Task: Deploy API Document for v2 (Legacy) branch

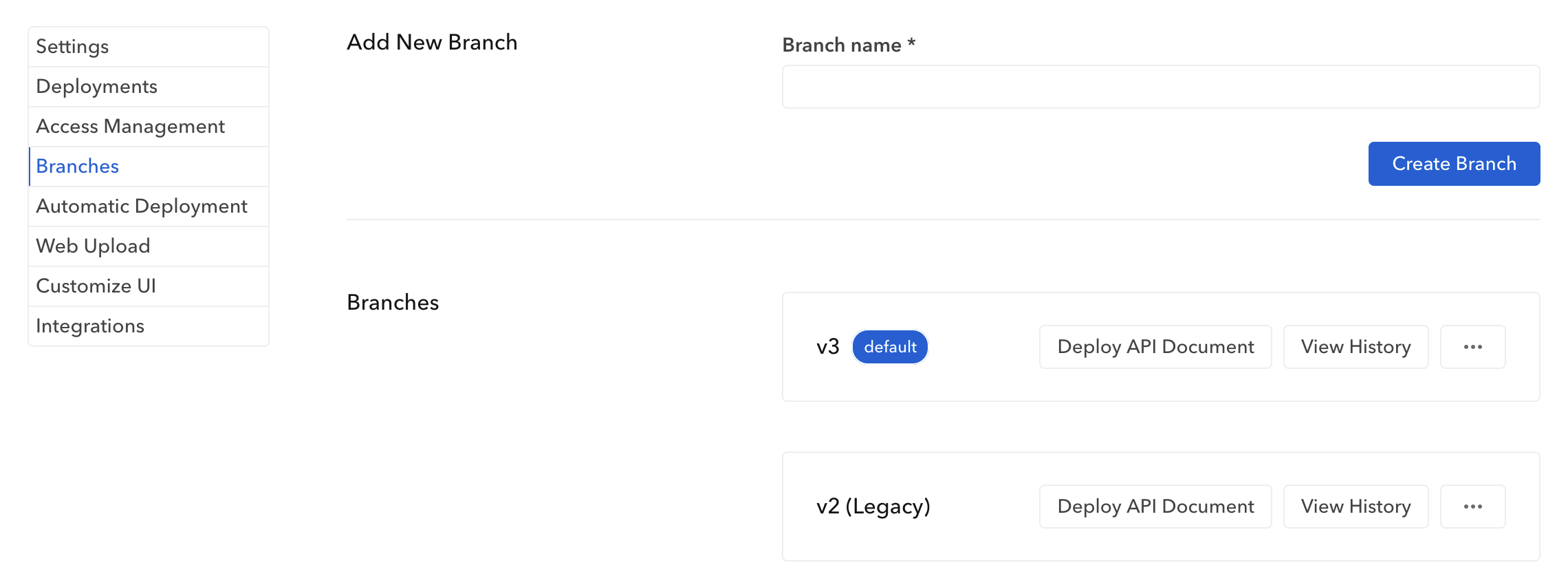Action: (1155, 507)
